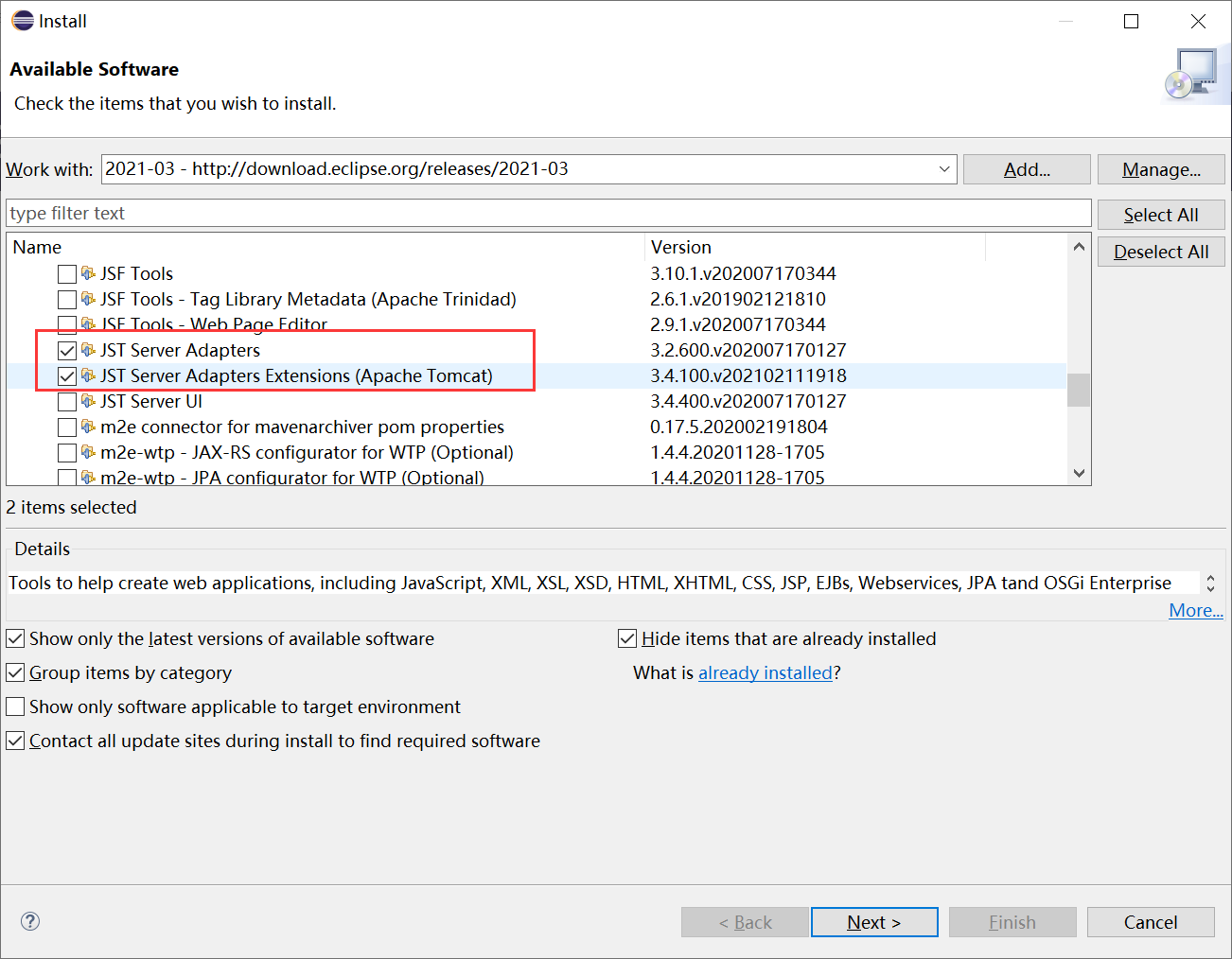
Task: Click the type filter text field
Action: click(x=549, y=213)
